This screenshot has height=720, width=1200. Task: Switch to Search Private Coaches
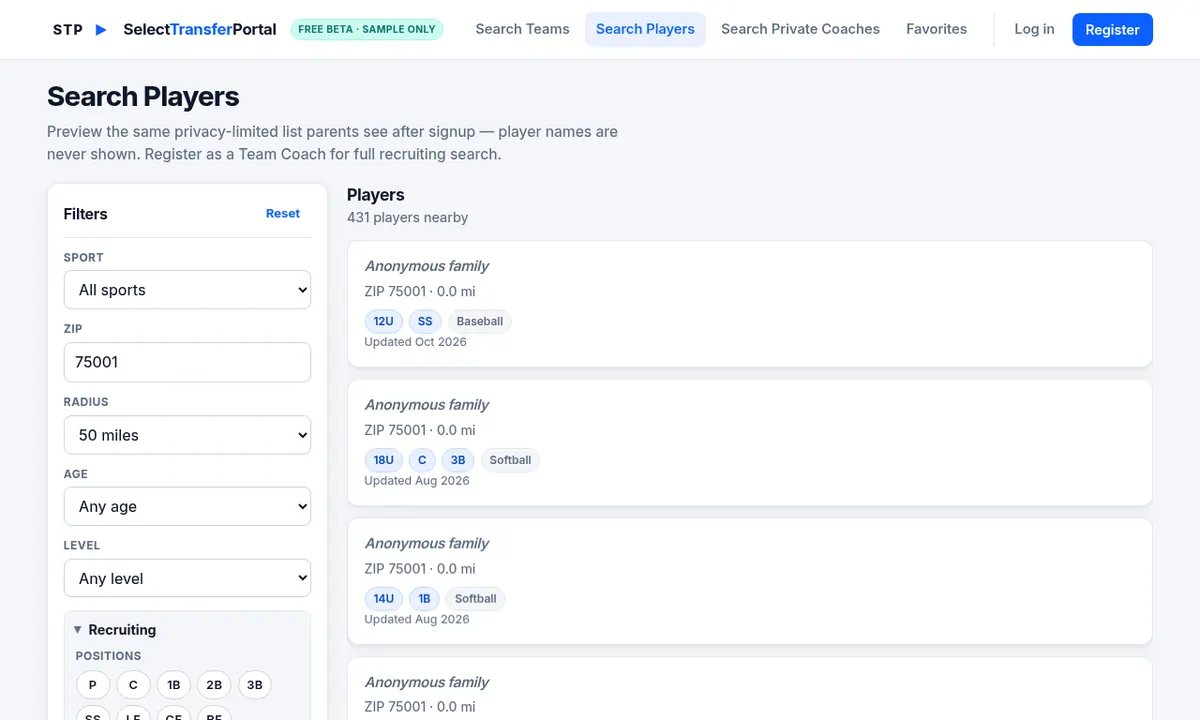(x=800, y=29)
